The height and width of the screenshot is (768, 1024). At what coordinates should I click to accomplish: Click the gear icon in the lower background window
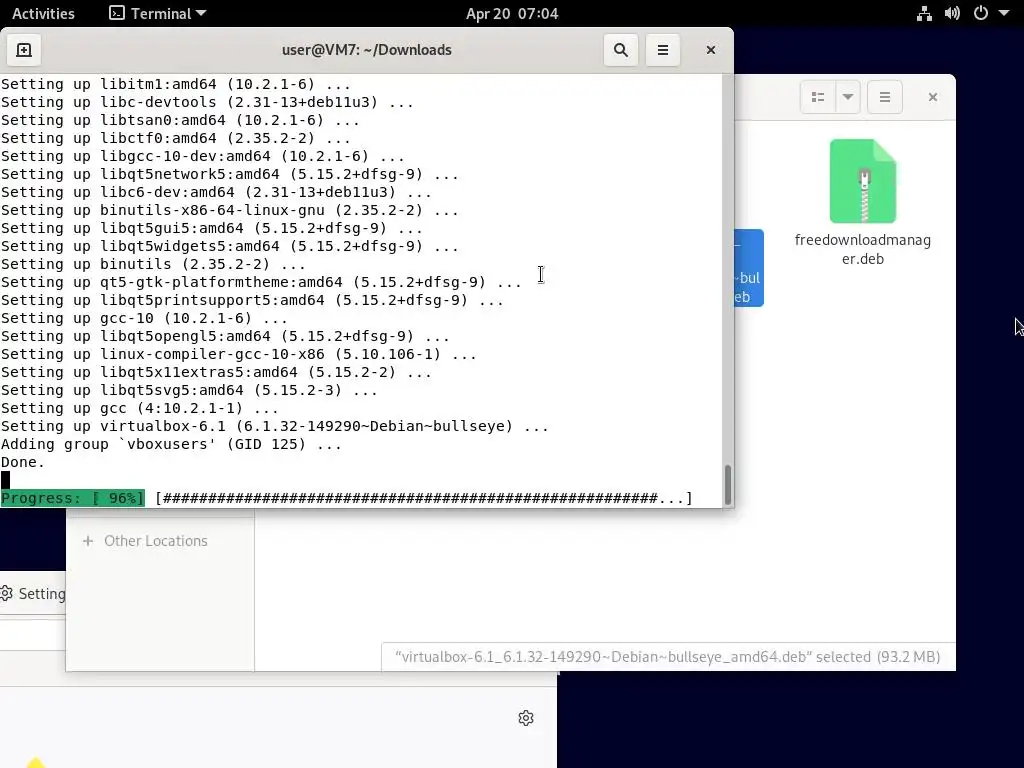coord(526,718)
